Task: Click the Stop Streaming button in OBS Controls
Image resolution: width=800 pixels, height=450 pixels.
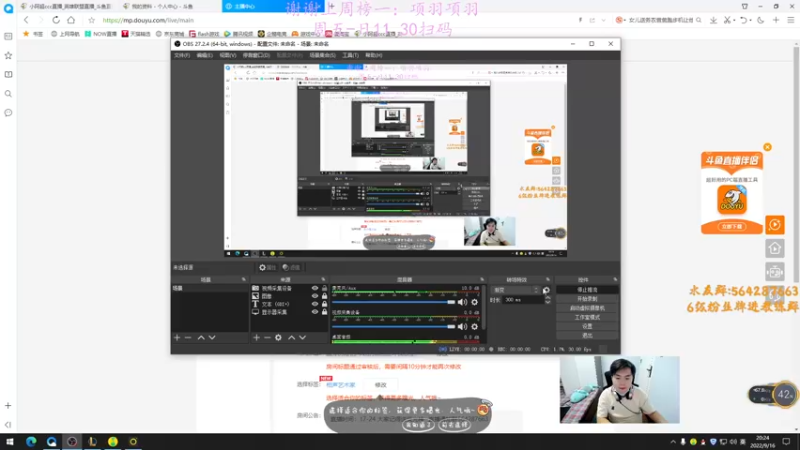Action: point(587,290)
